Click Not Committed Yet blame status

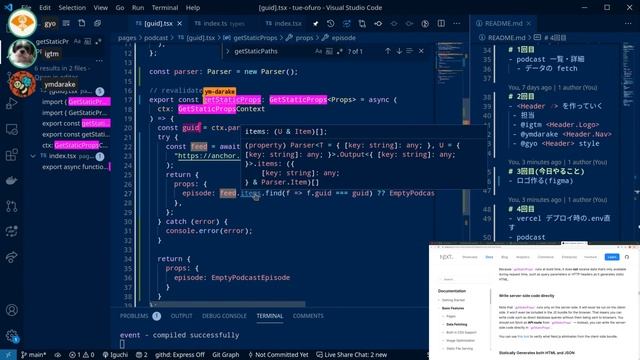click(278, 355)
